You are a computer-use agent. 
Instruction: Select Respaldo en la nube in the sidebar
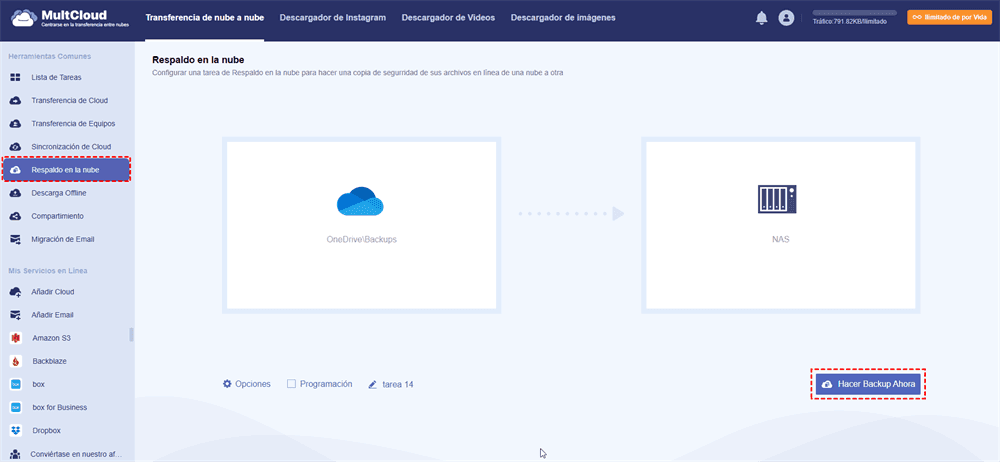coord(67,170)
